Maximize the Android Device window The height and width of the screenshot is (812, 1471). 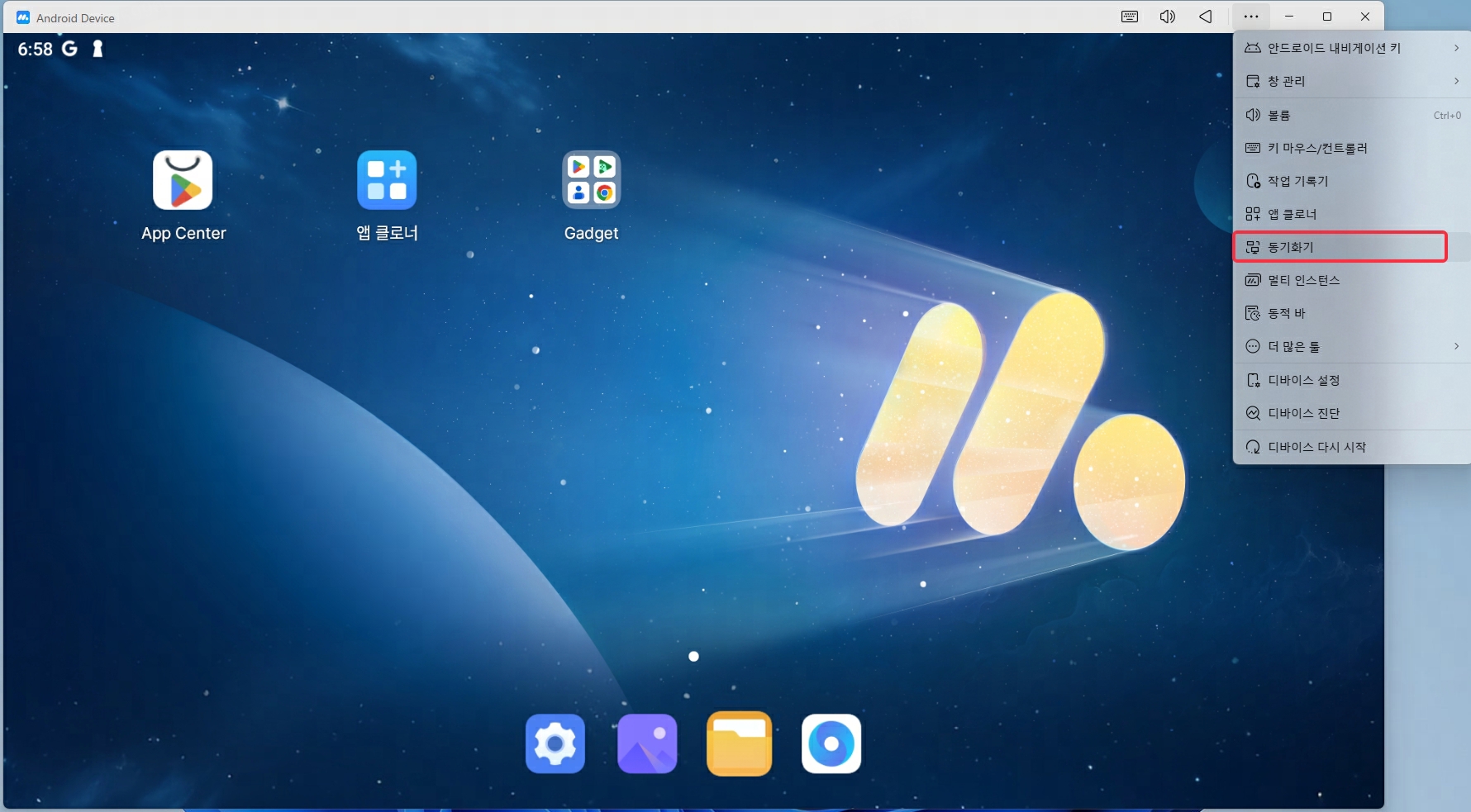tap(1327, 17)
